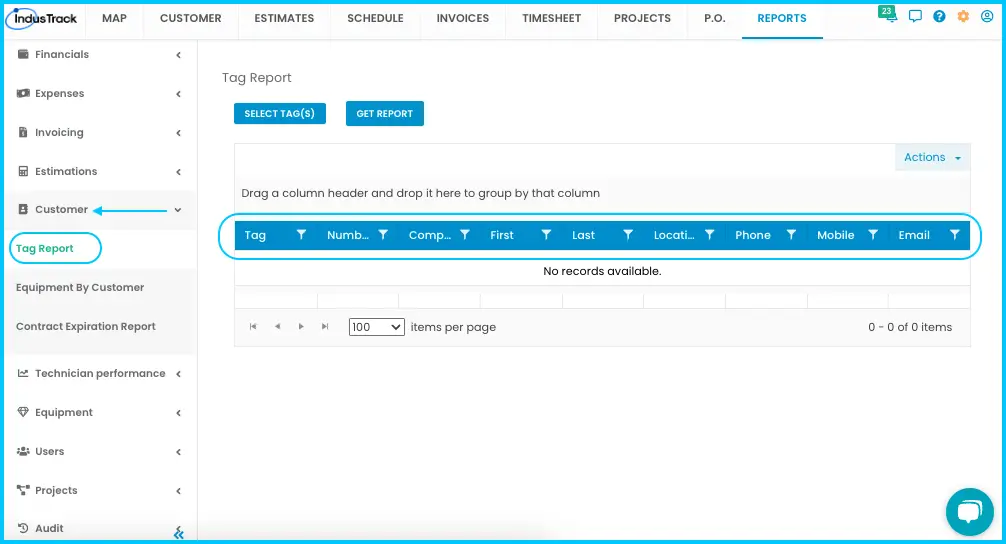Click the help question mark icon
Viewport: 1006px width, 544px height.
point(939,17)
